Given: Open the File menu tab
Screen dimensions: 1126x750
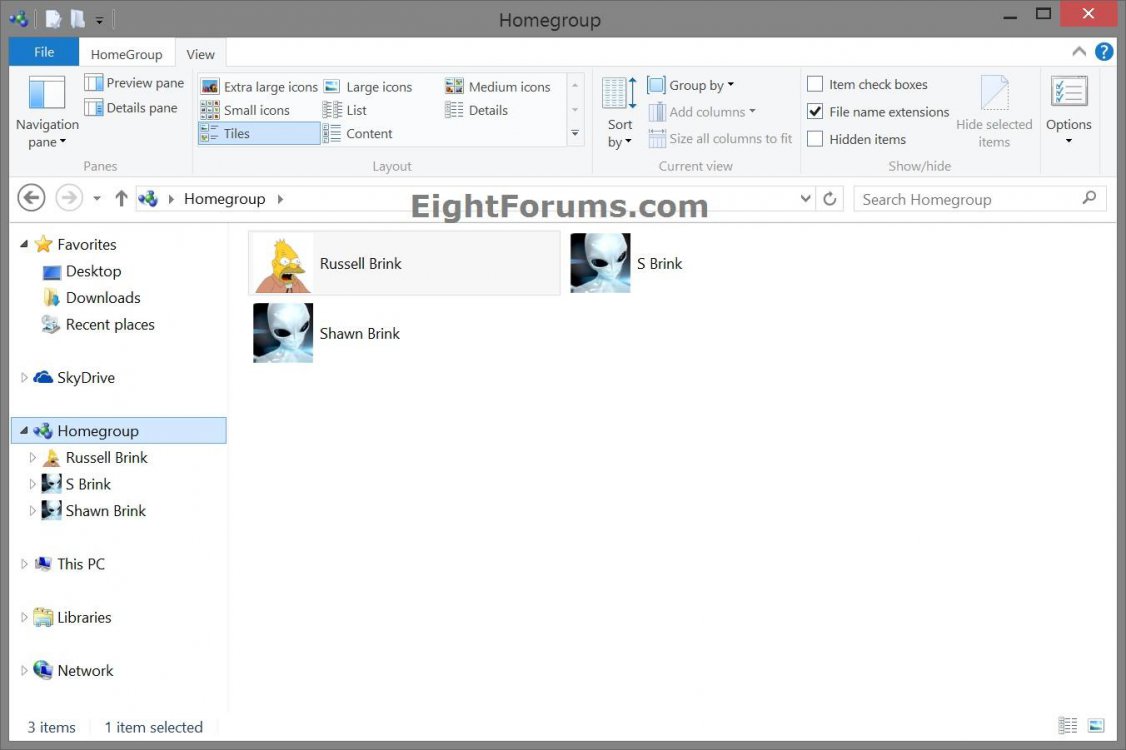Looking at the screenshot, I should 44,52.
